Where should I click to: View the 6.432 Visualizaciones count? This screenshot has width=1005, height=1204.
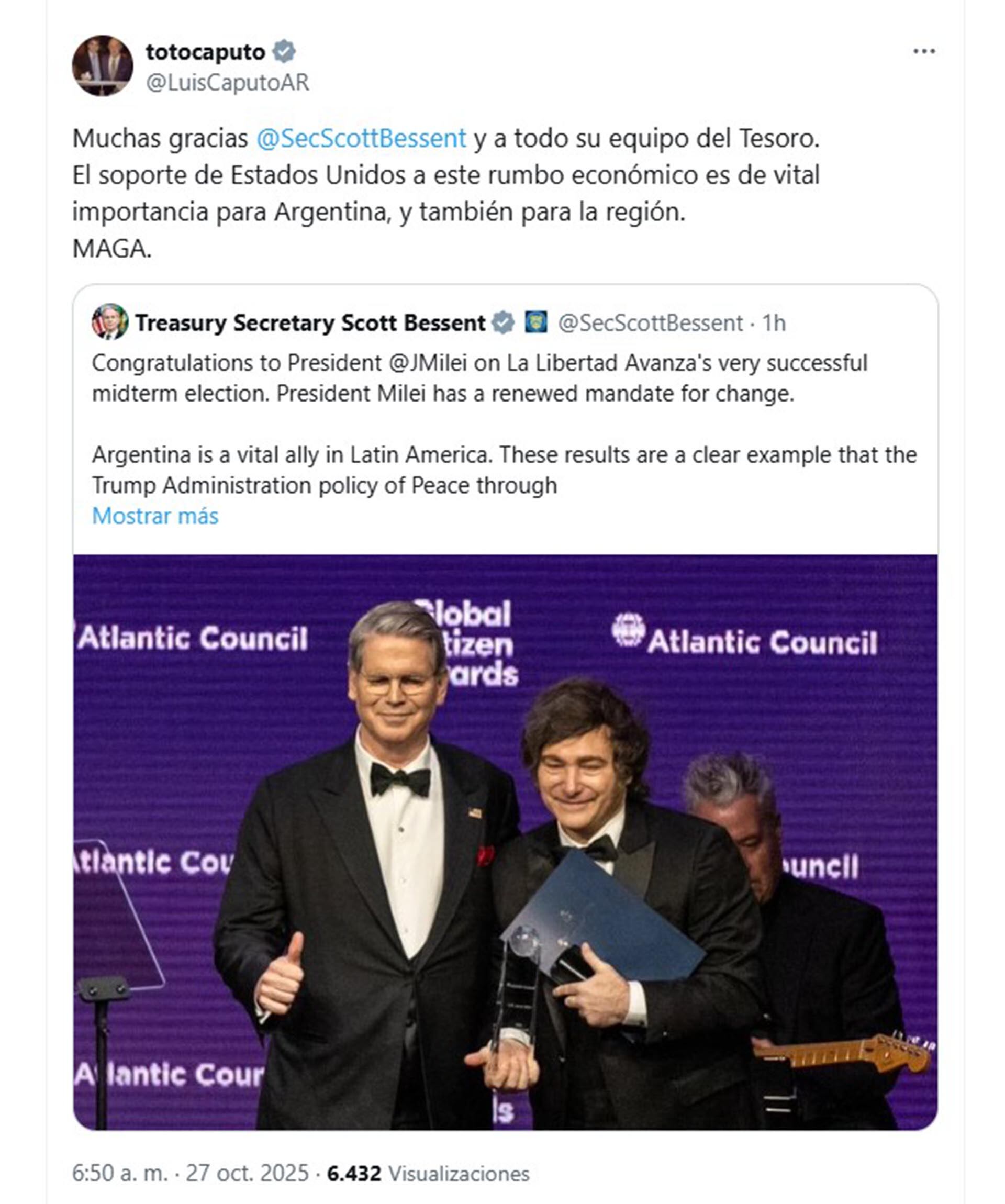point(428,1173)
